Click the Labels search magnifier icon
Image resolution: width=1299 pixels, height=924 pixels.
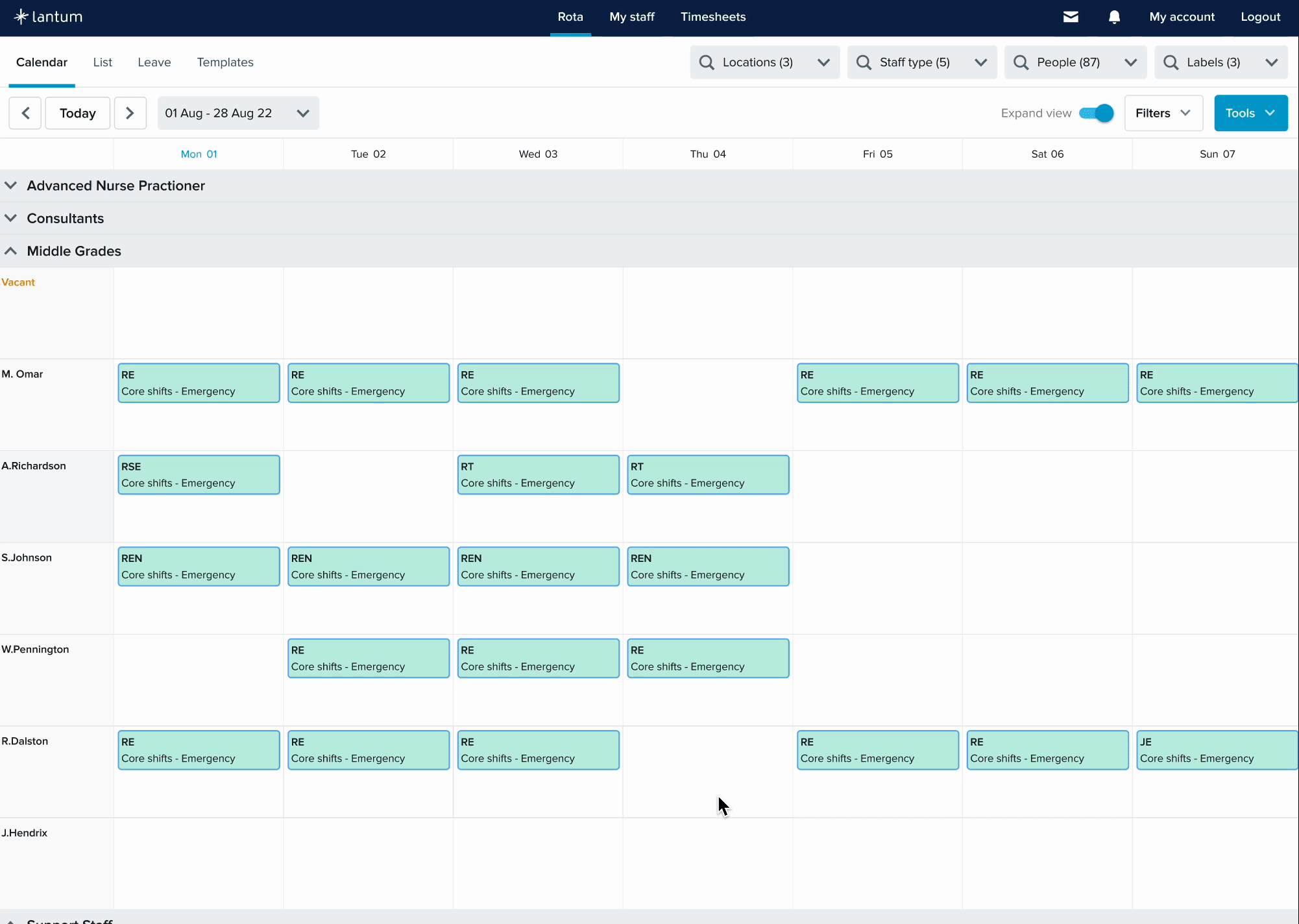pyautogui.click(x=1171, y=62)
